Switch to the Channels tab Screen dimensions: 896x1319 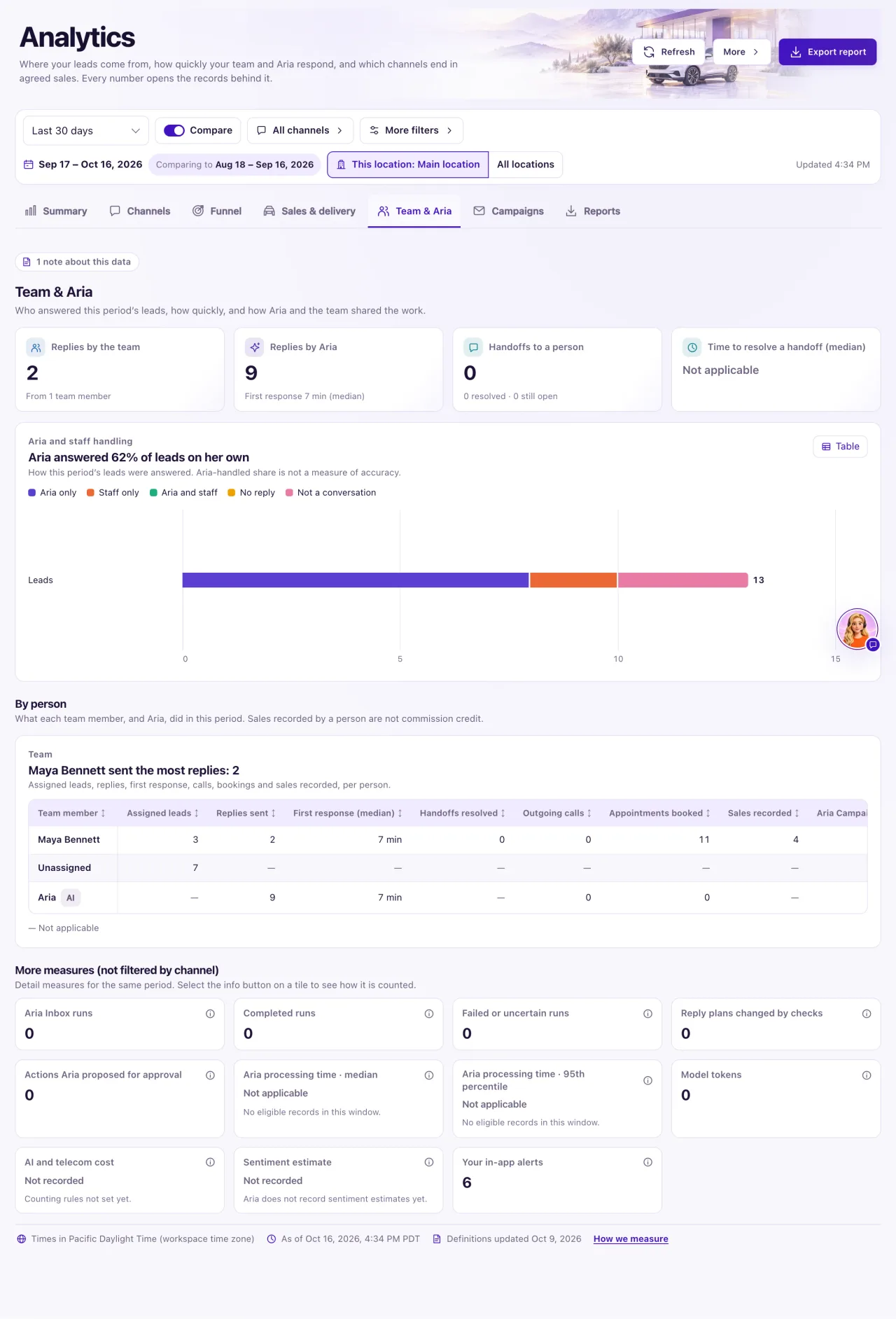coord(140,211)
